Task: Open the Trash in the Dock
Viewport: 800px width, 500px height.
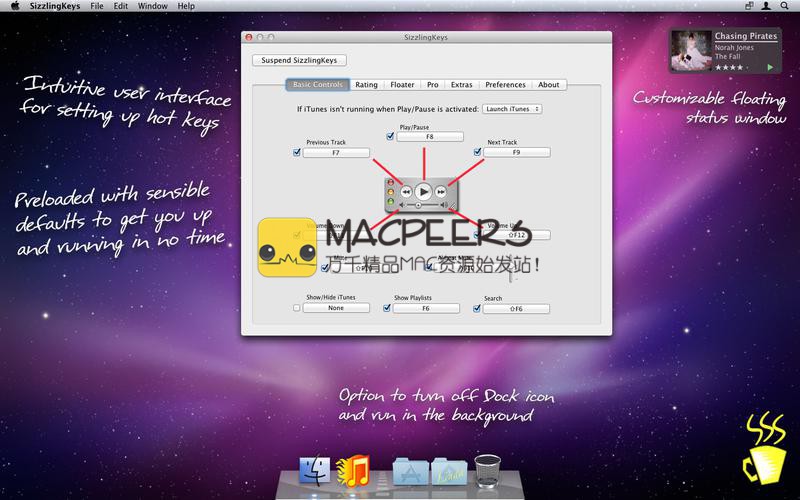Action: tap(487, 470)
